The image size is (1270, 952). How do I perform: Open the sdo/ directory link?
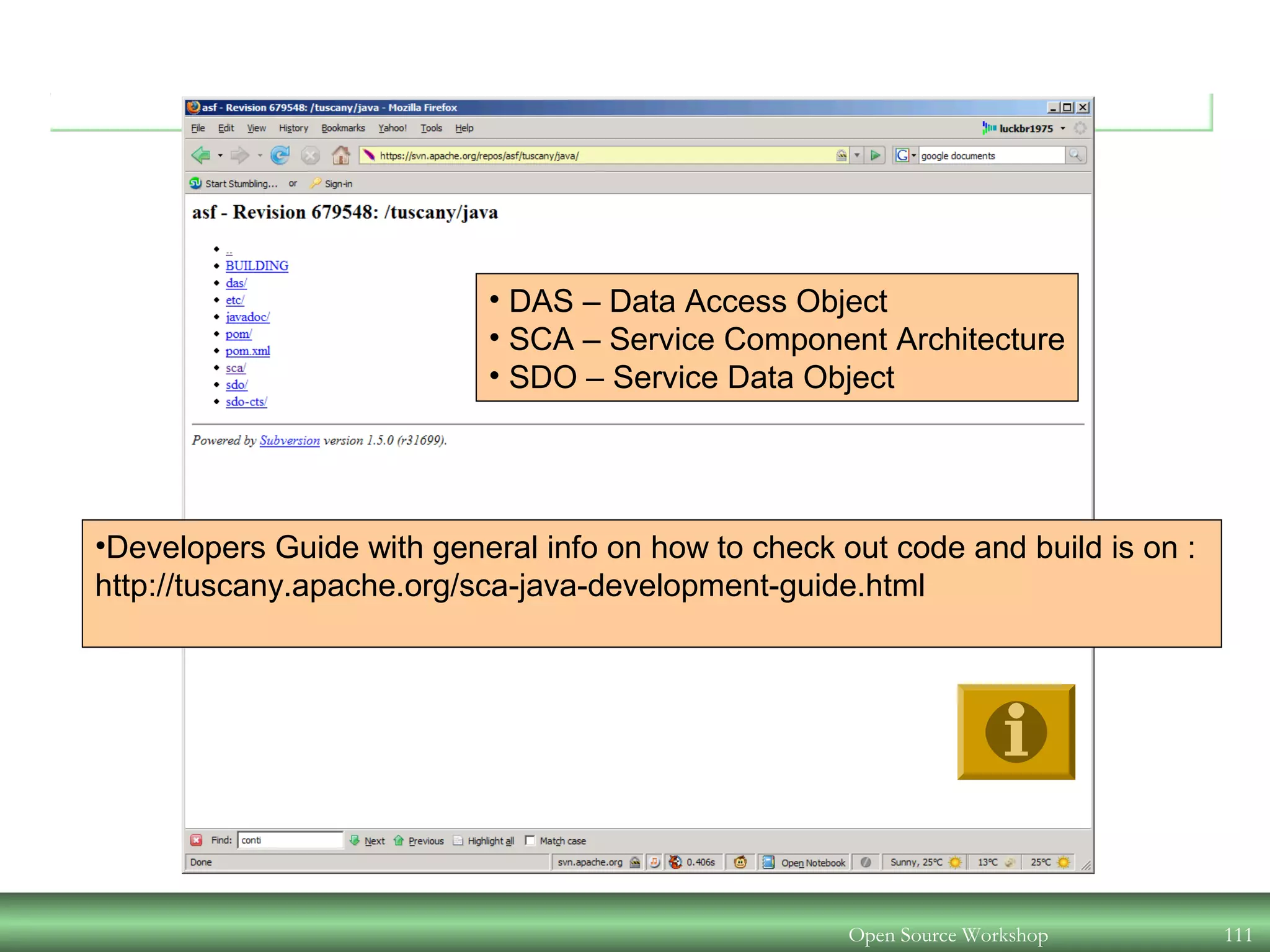pos(236,384)
